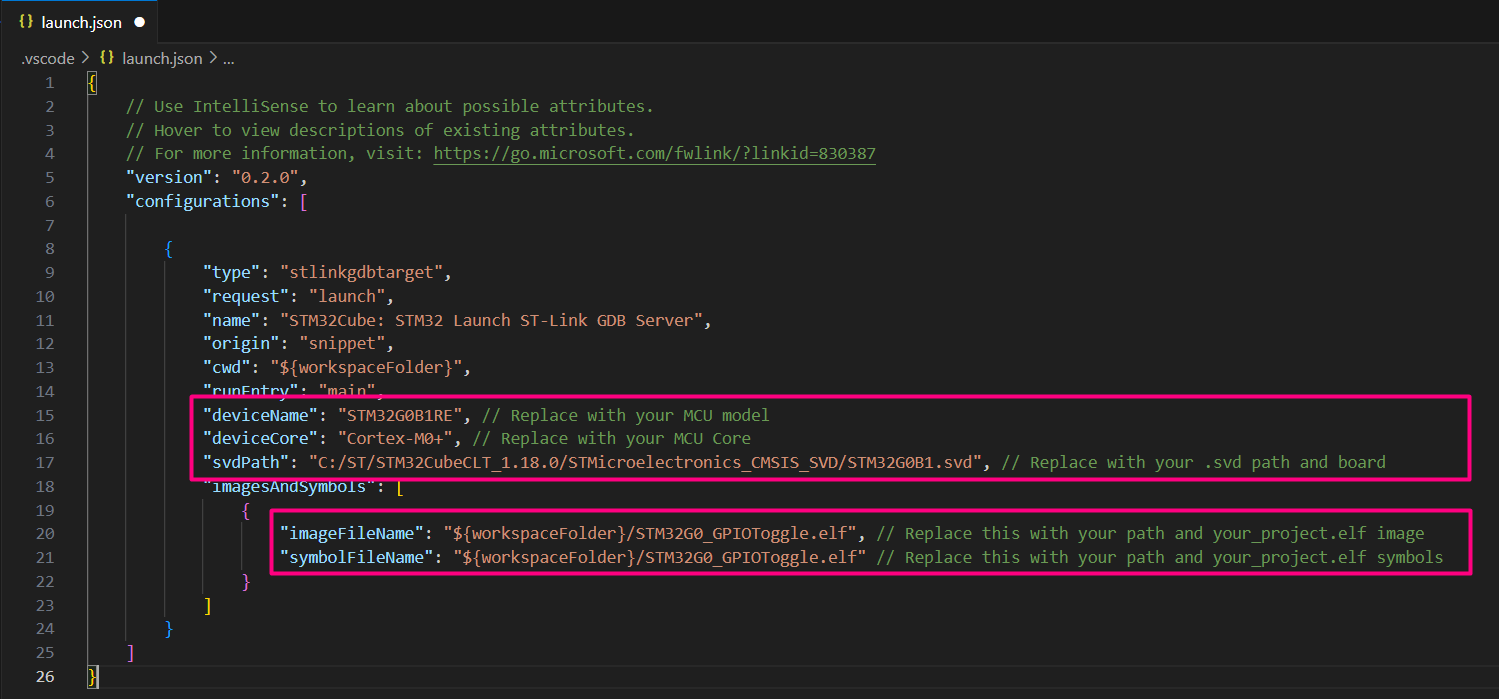Click the JSON file icon in the launch.json tab
Viewport: 1499px width, 699px height.
tap(27, 22)
